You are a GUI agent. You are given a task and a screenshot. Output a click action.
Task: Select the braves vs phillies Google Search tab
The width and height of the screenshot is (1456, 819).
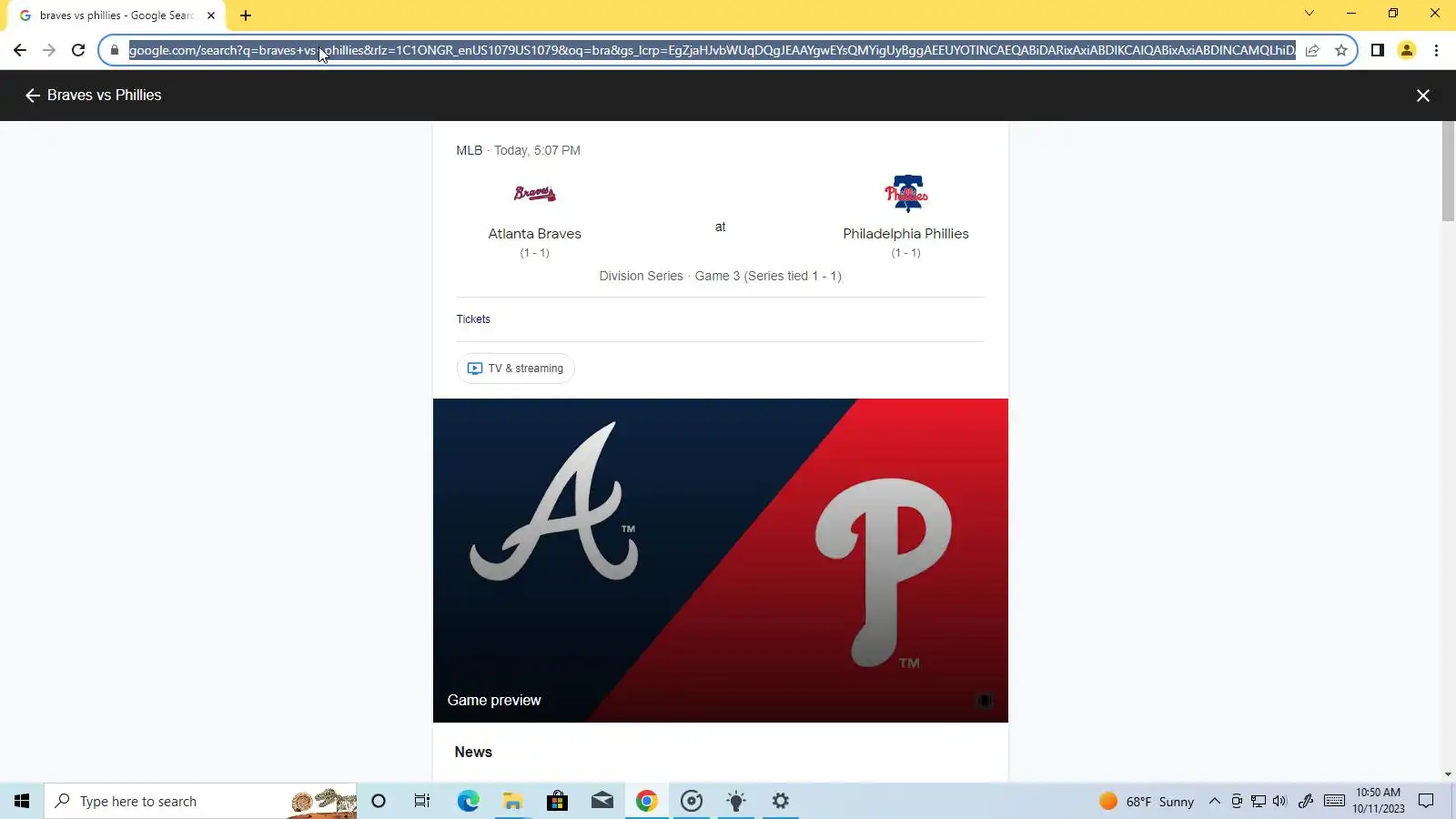point(116,15)
